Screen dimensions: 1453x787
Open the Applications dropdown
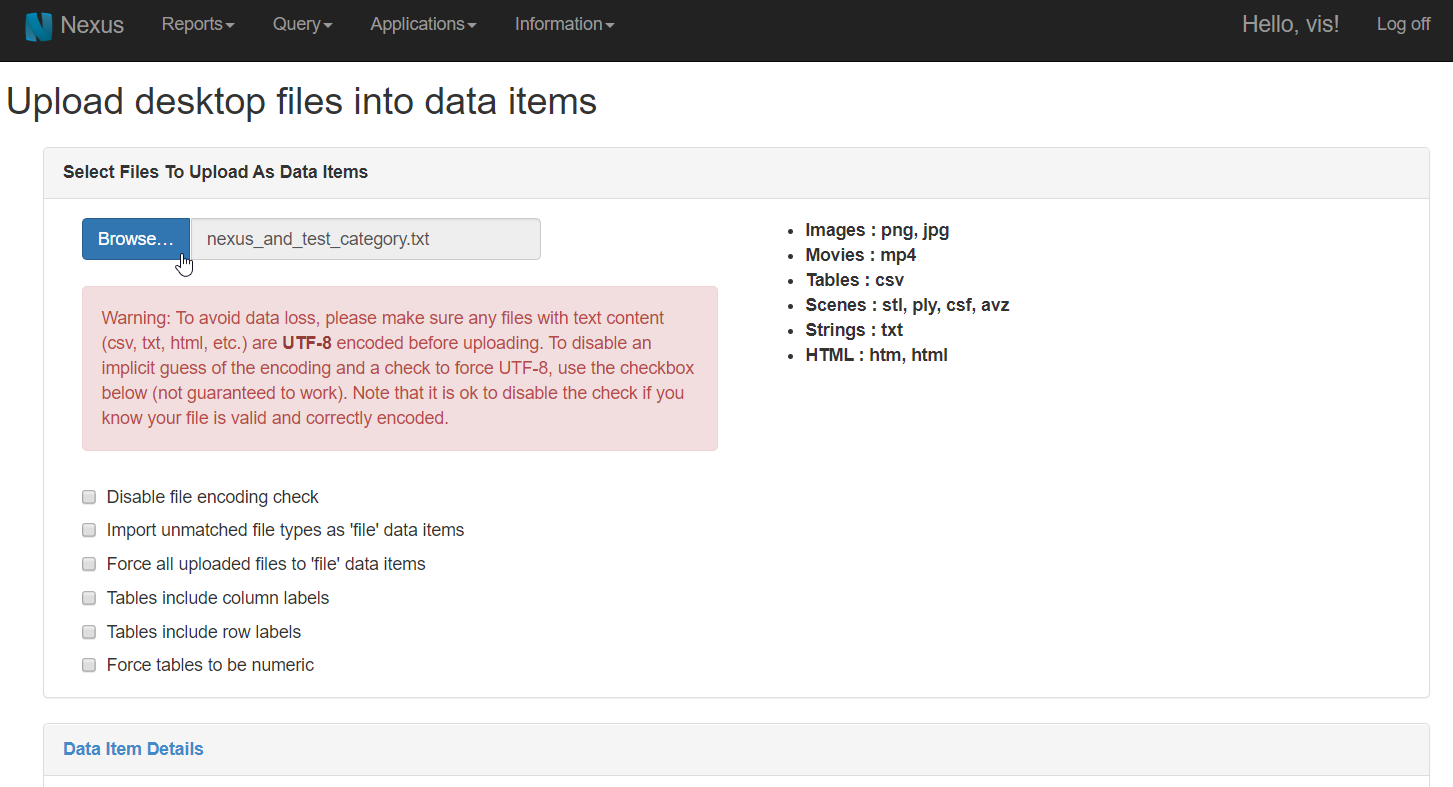(423, 24)
